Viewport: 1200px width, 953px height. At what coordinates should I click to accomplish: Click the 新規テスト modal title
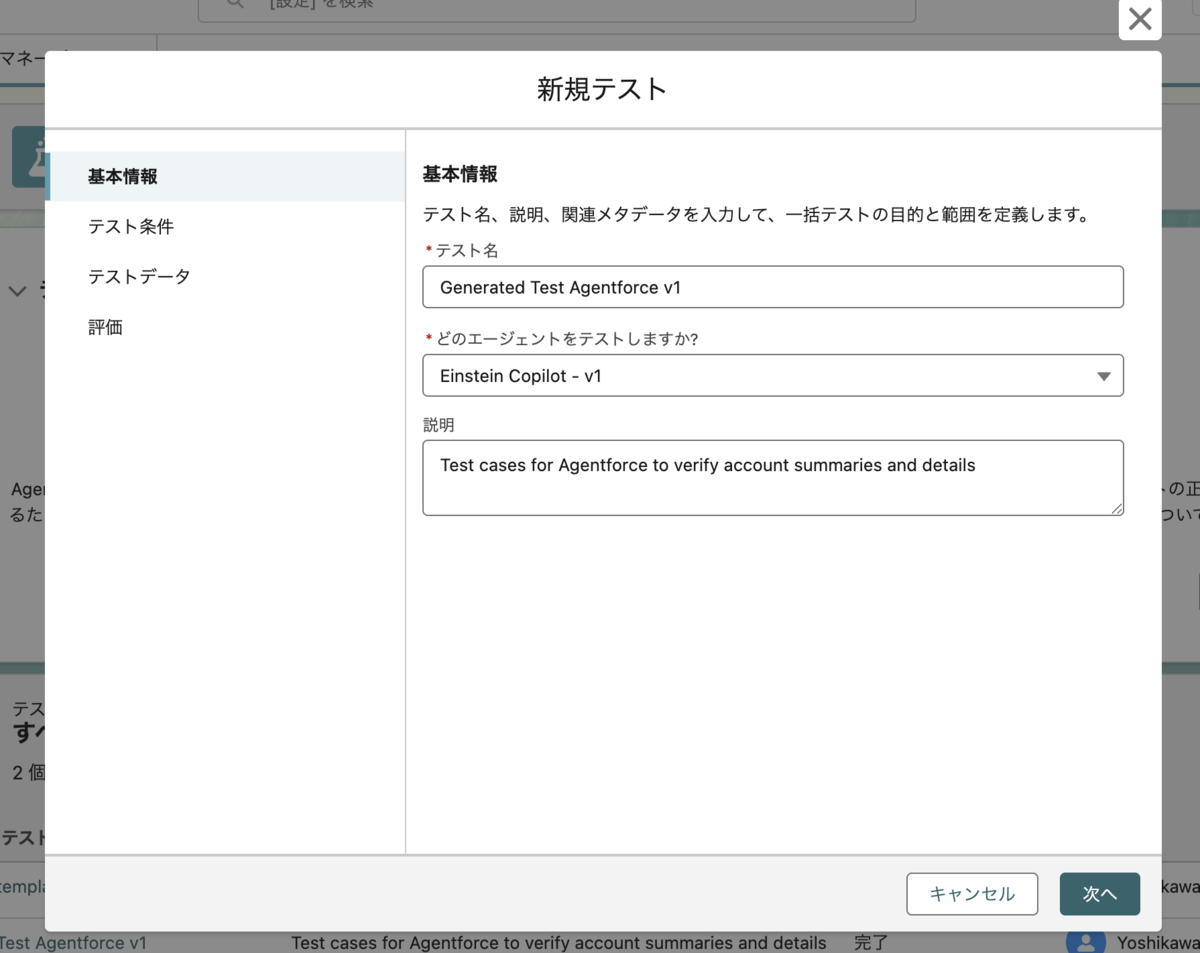click(x=602, y=89)
